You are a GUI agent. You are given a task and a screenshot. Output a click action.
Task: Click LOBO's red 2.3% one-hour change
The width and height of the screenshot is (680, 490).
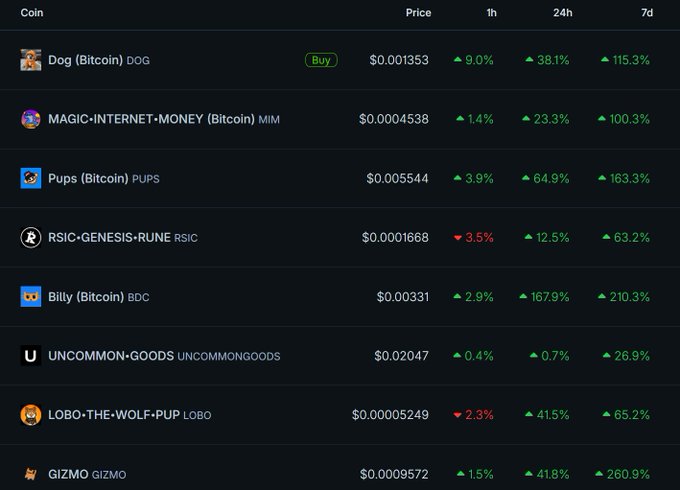point(474,415)
